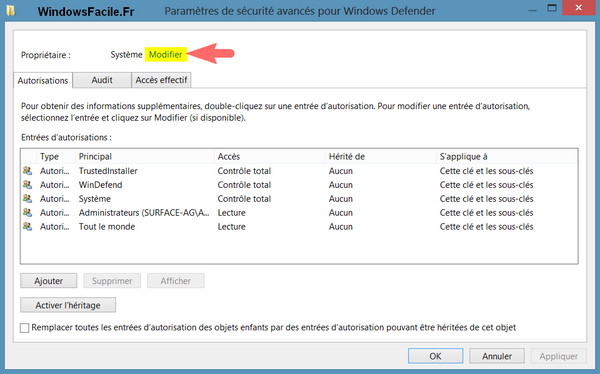Viewport: 600px width, 374px height.
Task: Cancel the dialog with Annuler
Action: click(497, 356)
